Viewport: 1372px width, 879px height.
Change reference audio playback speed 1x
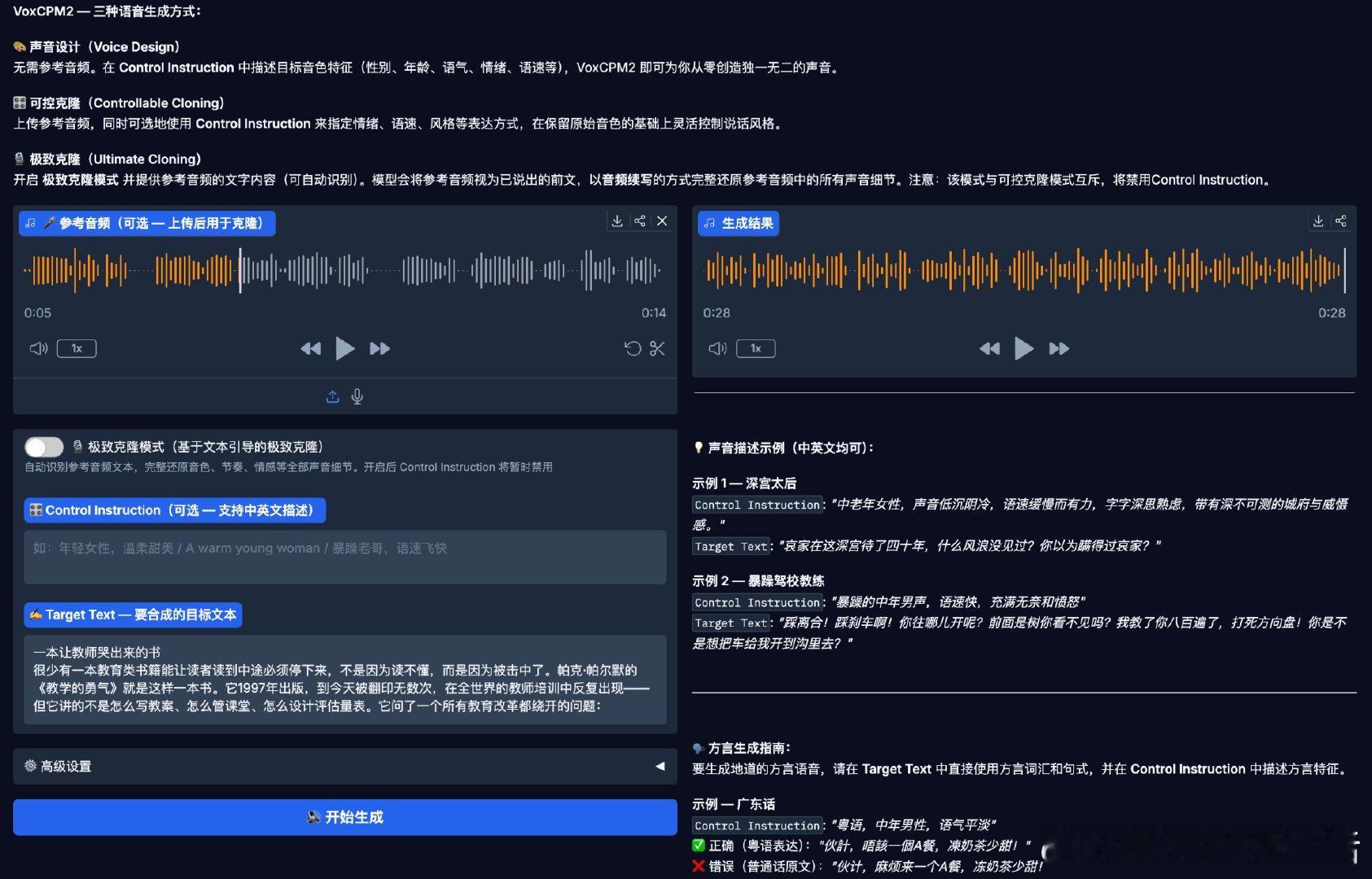pos(77,348)
